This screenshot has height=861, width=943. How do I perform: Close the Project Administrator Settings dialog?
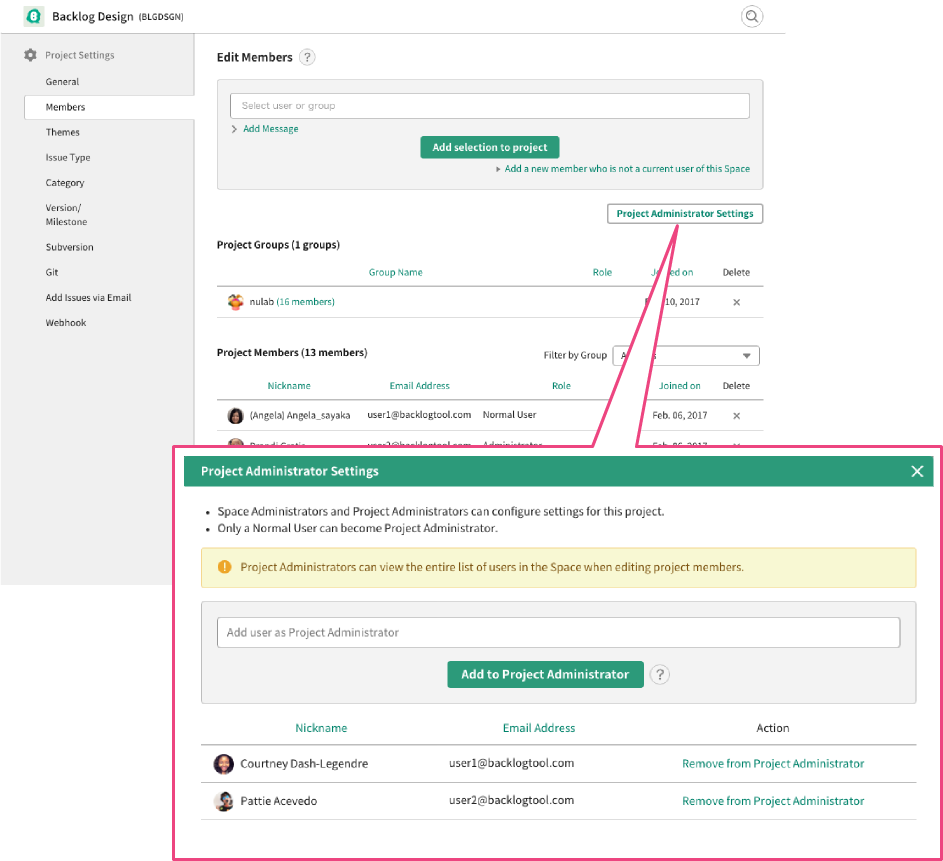pyautogui.click(x=917, y=471)
